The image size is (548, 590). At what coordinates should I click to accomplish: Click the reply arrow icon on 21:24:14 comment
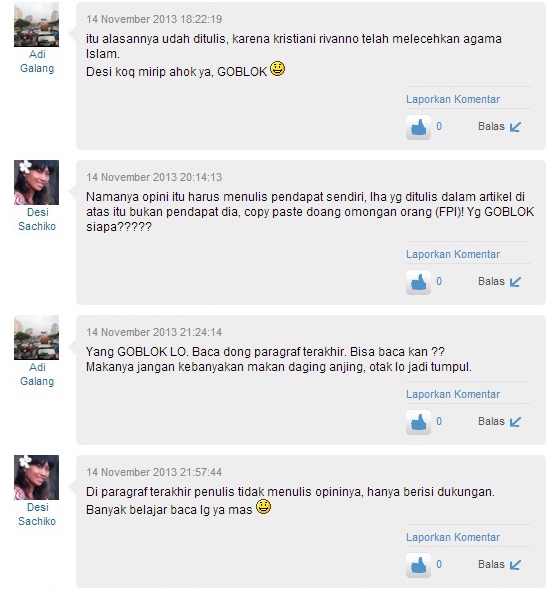[515, 422]
